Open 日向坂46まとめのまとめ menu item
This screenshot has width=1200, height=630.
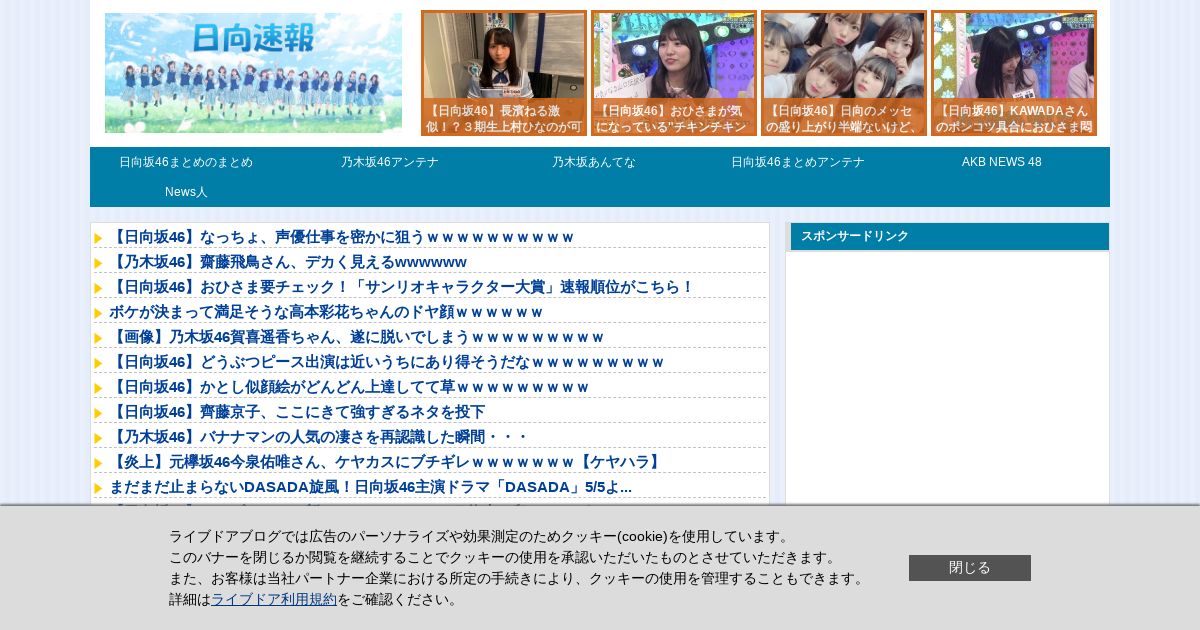tap(186, 162)
